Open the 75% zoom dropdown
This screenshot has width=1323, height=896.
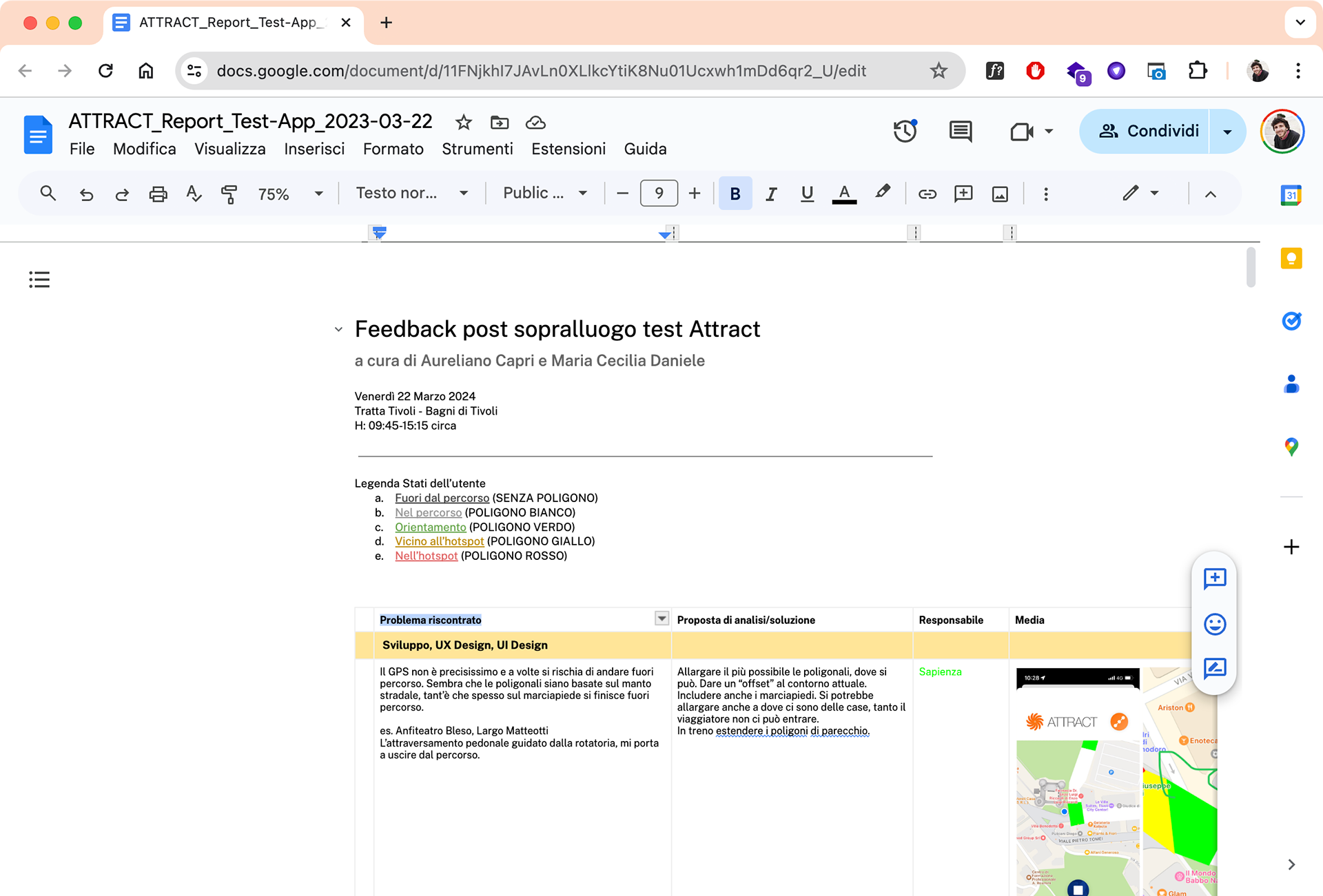pyautogui.click(x=289, y=194)
